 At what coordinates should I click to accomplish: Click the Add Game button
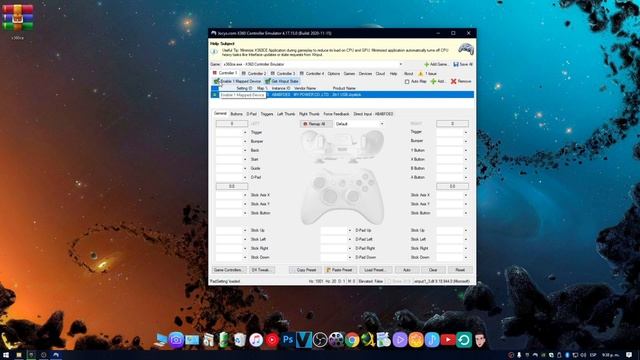(x=436, y=64)
